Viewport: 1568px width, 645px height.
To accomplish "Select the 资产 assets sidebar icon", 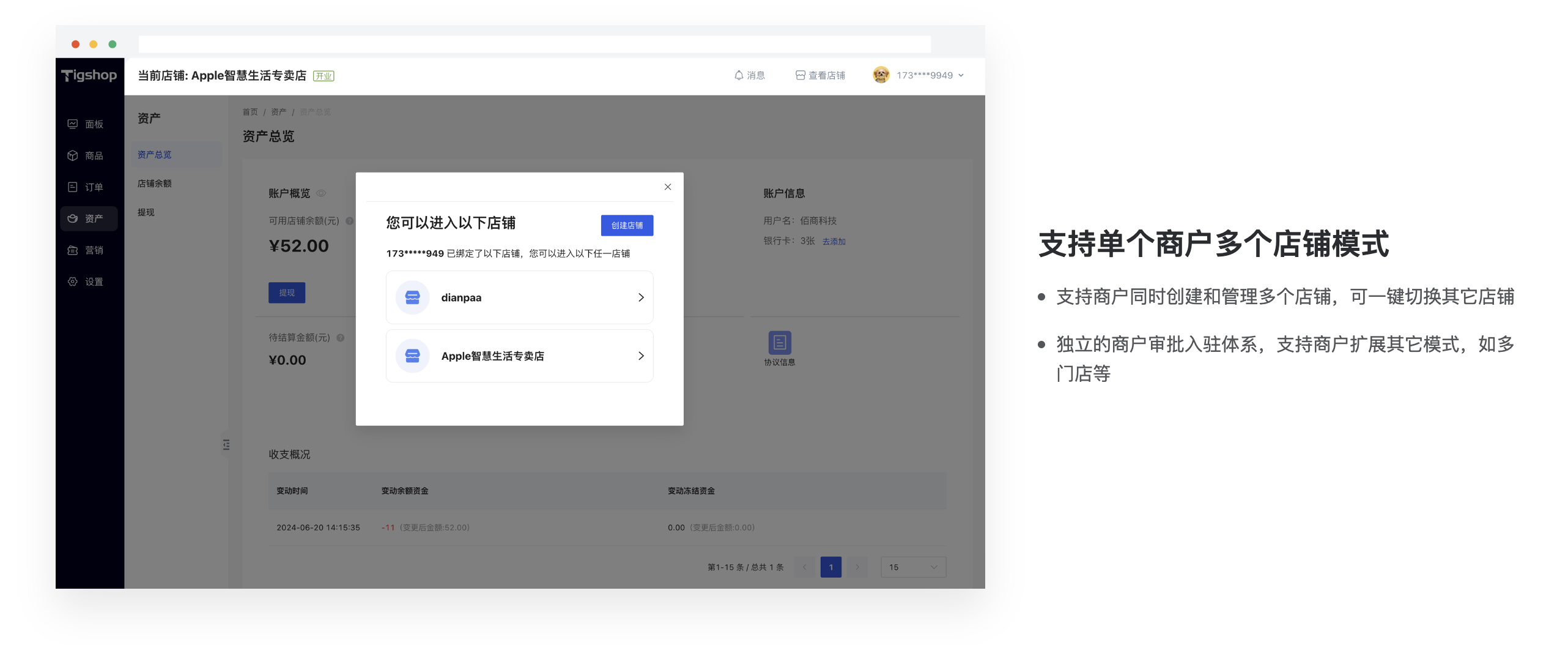I will 73,218.
